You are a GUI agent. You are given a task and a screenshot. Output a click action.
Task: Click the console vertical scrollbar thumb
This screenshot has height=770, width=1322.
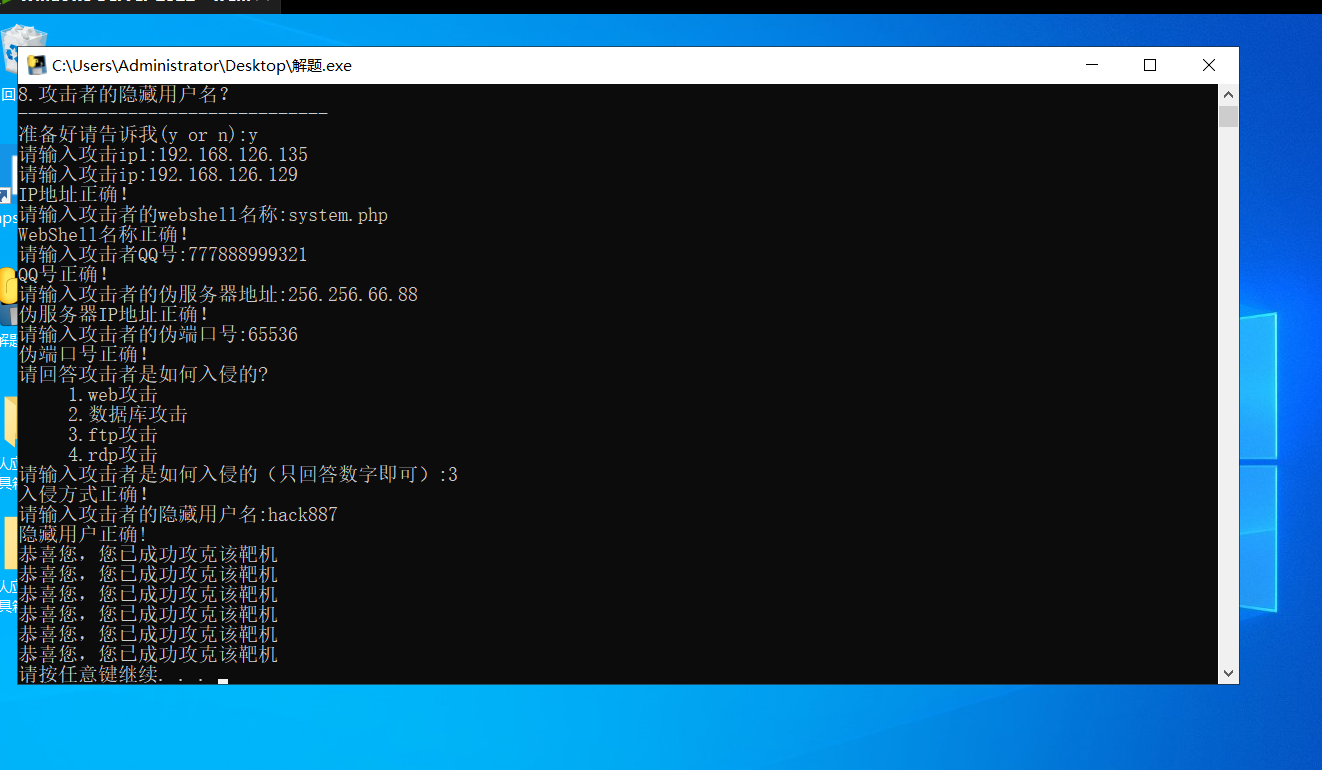[x=1228, y=116]
